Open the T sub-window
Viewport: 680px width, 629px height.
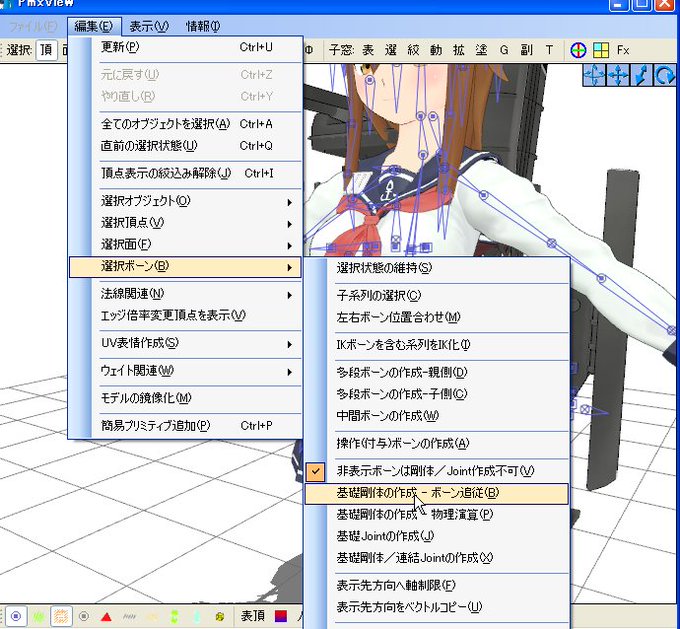click(x=549, y=50)
